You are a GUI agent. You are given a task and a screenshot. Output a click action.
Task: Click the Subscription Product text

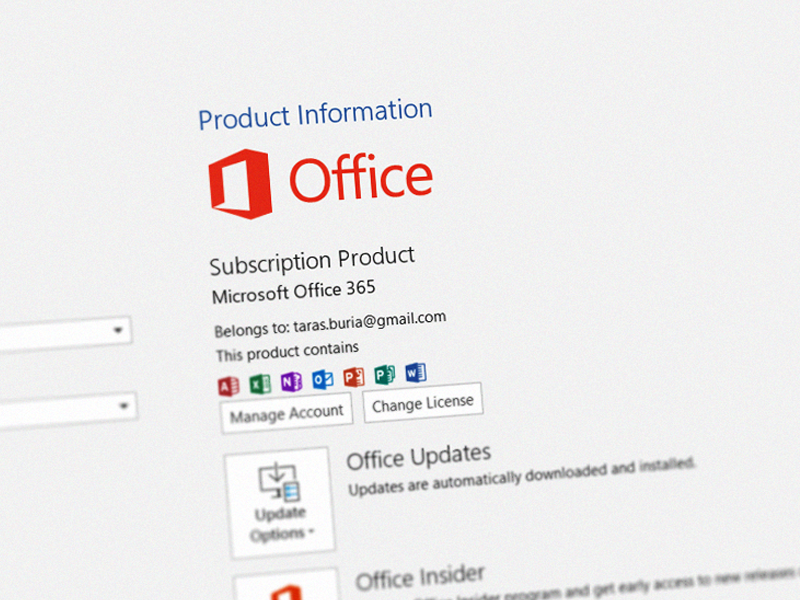coord(312,261)
